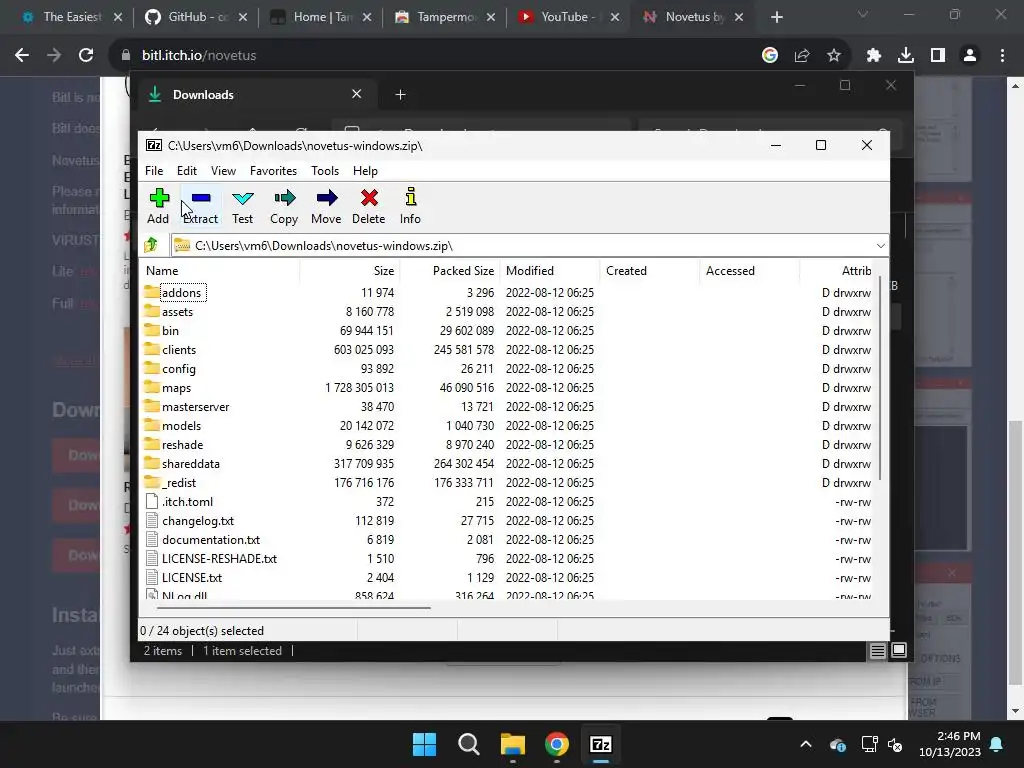Reload the Chrome page

click(x=86, y=56)
